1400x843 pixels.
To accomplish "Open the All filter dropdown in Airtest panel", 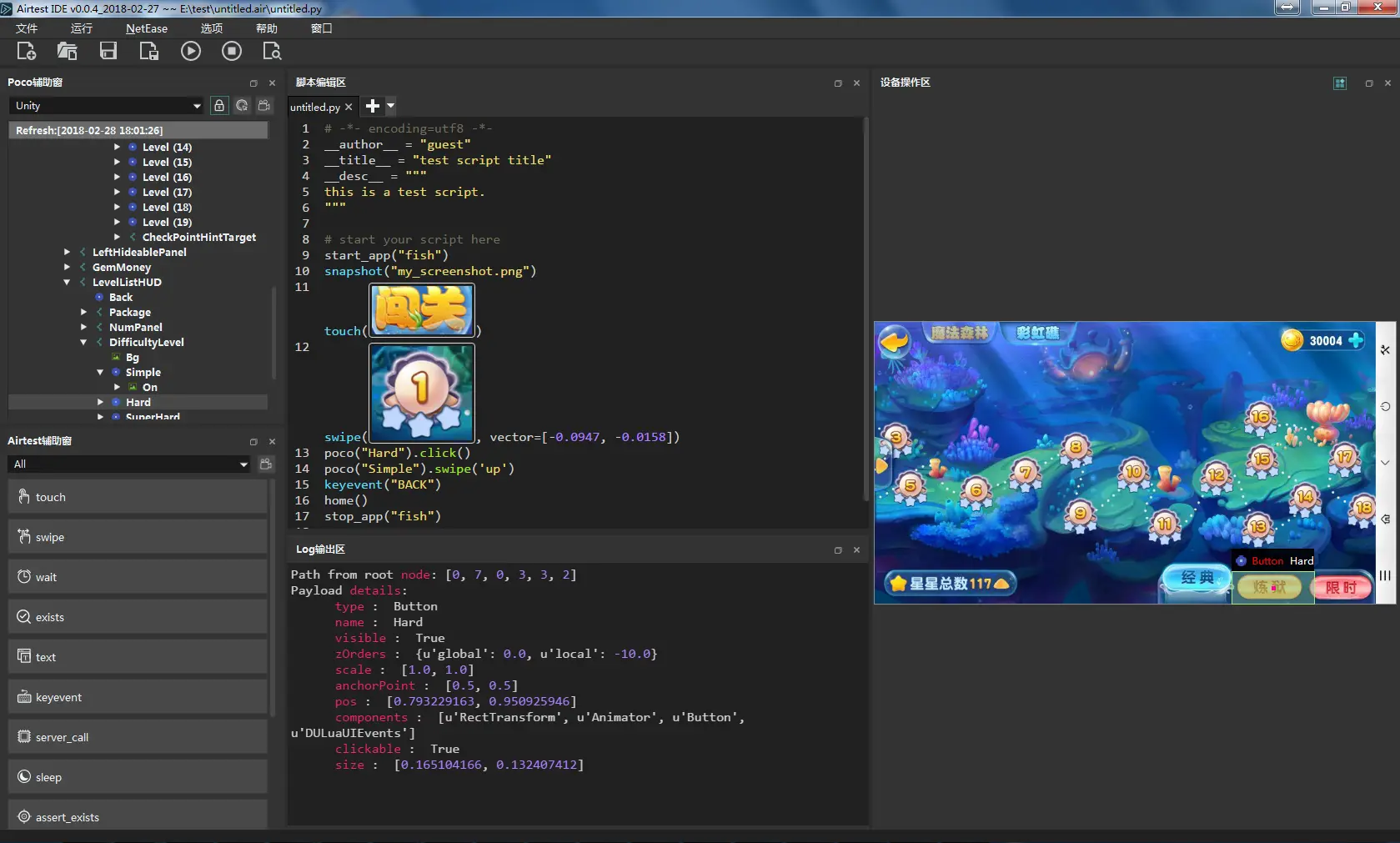I will click(x=129, y=464).
